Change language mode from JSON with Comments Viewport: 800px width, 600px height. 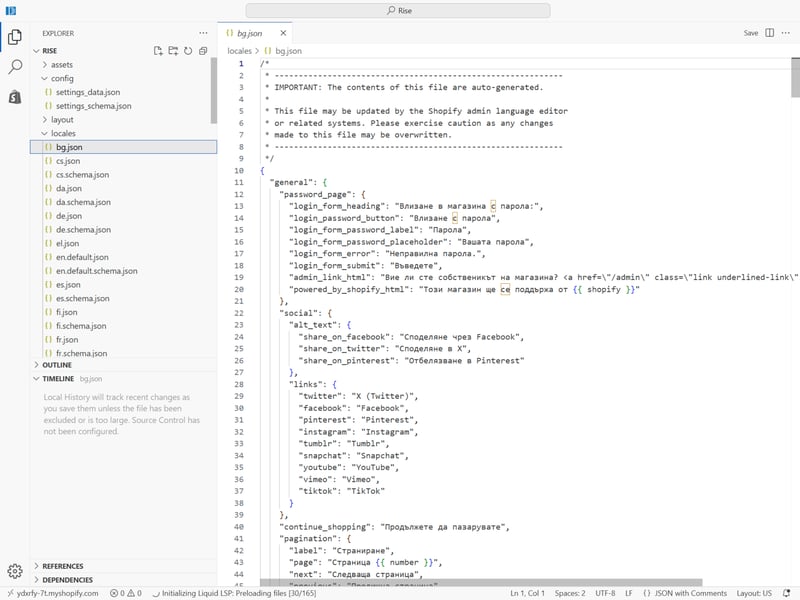click(689, 593)
